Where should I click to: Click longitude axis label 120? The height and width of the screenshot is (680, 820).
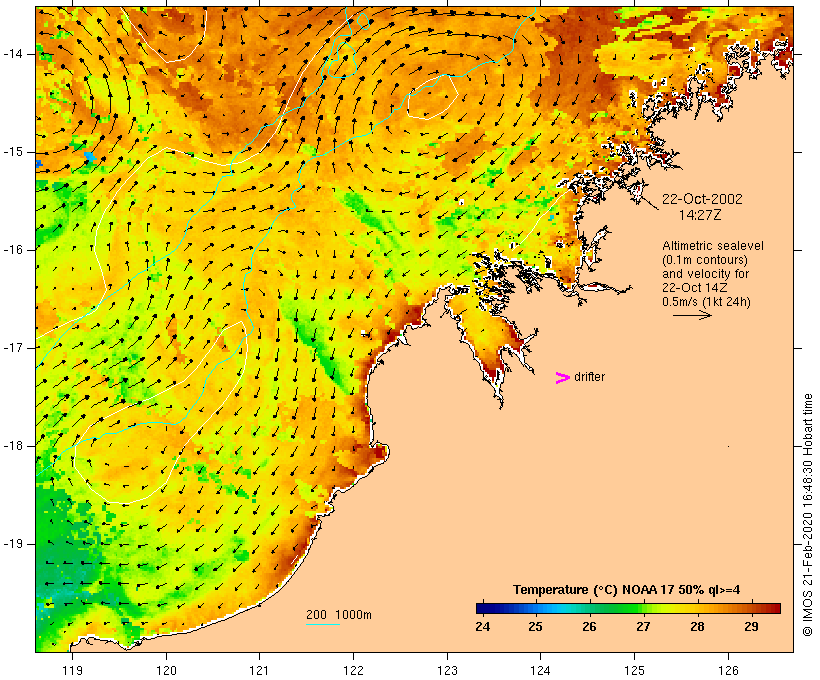[166, 670]
